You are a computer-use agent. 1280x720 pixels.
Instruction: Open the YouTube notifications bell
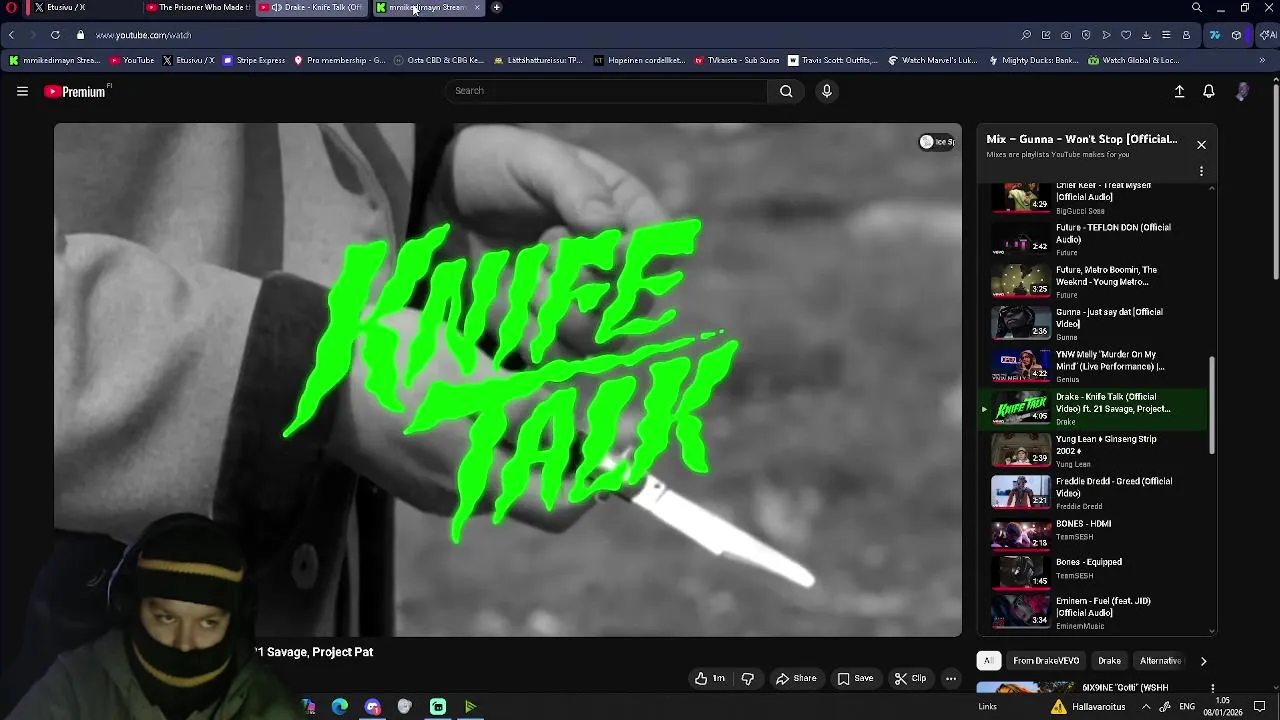1209,91
